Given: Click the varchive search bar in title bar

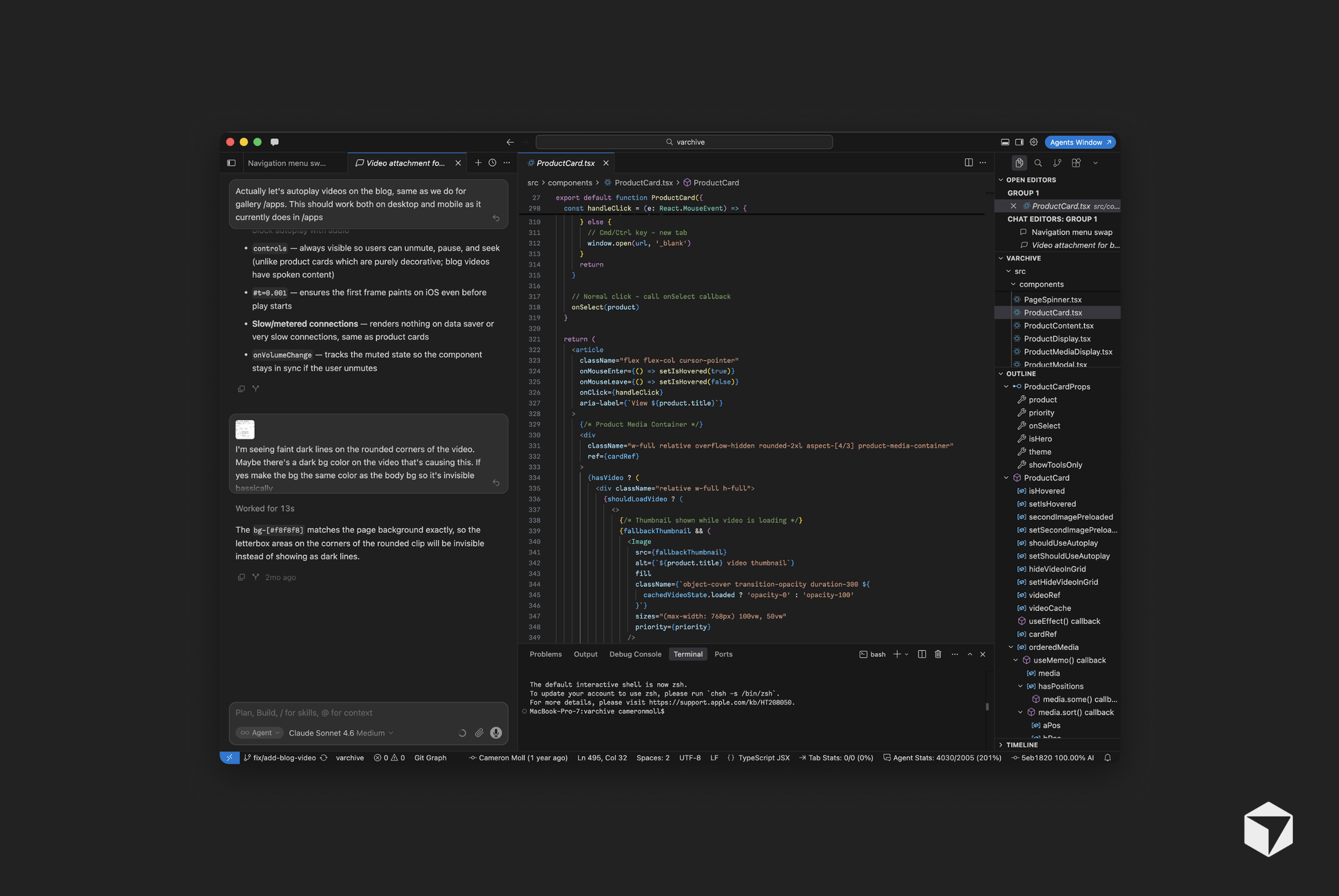Looking at the screenshot, I should [x=684, y=142].
